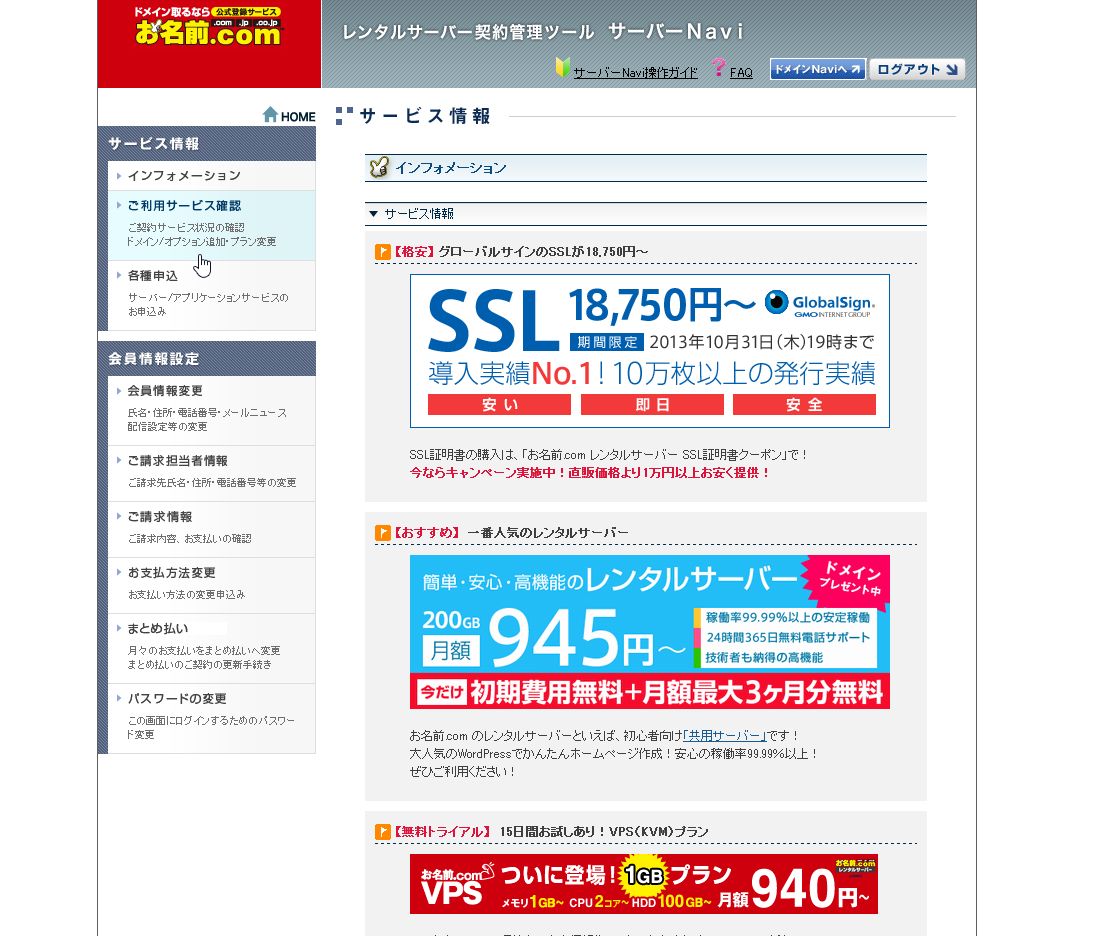Click the 会員情報設定 sidebar section header

click(206, 358)
